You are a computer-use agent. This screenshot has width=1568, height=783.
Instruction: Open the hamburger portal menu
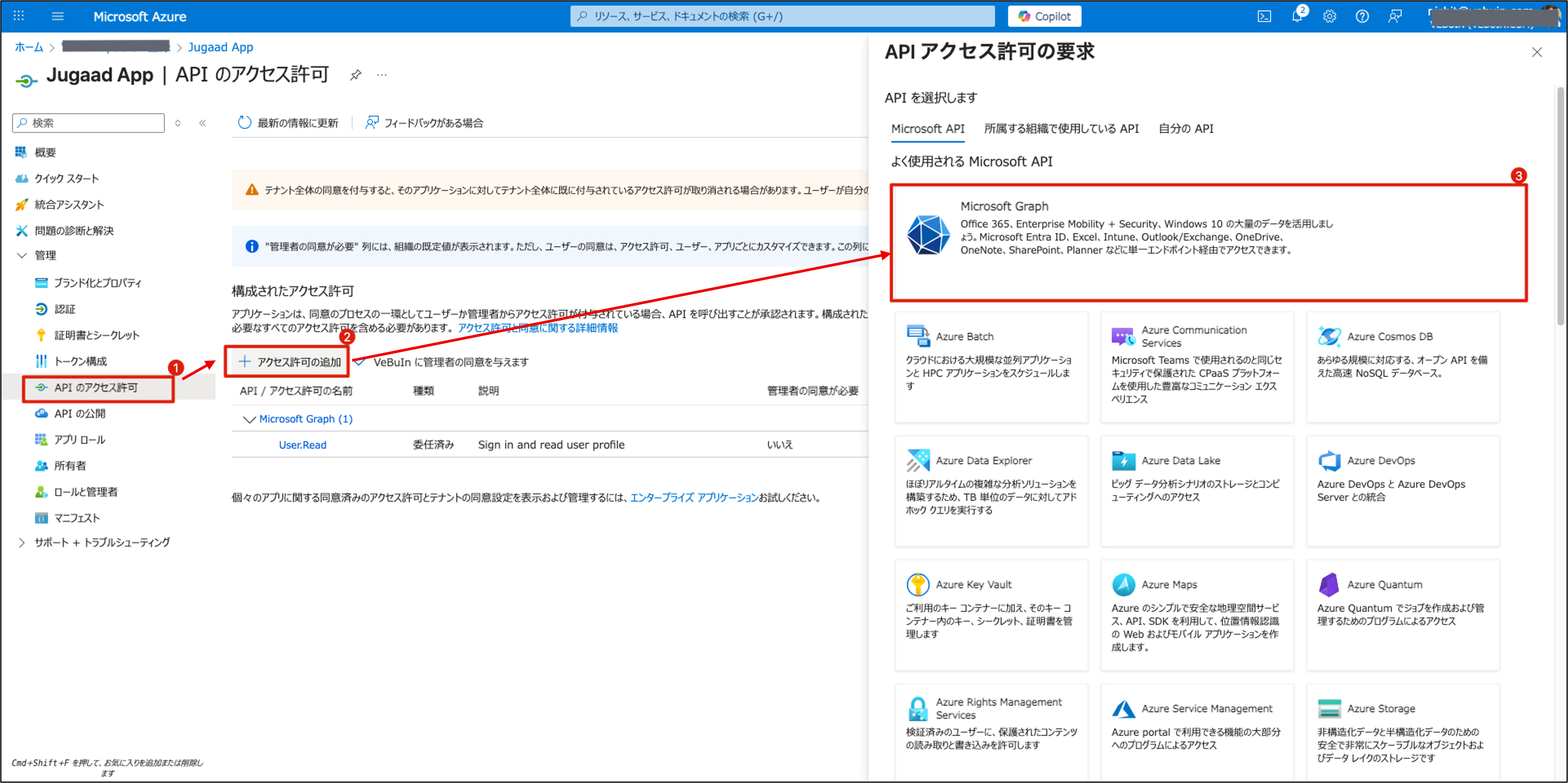click(58, 16)
